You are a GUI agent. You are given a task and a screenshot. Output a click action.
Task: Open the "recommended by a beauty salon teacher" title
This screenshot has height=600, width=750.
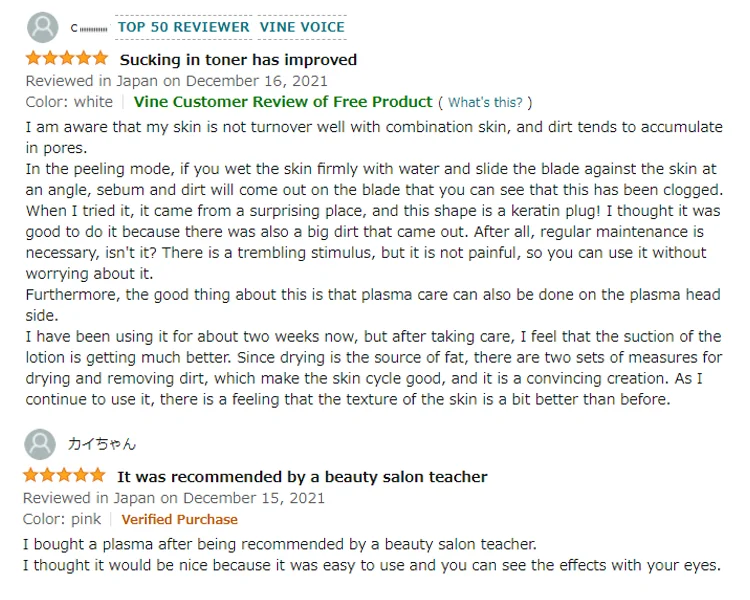tap(302, 477)
